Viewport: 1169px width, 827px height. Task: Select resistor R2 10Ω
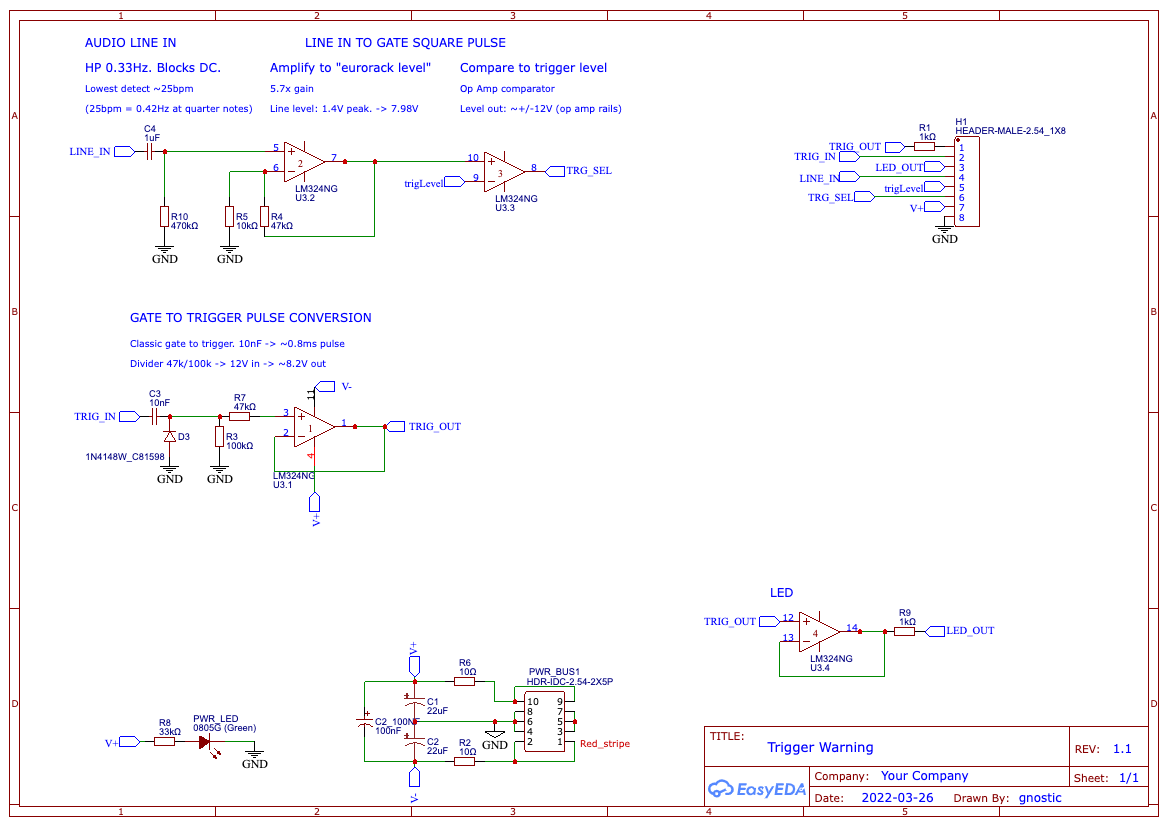point(464,761)
